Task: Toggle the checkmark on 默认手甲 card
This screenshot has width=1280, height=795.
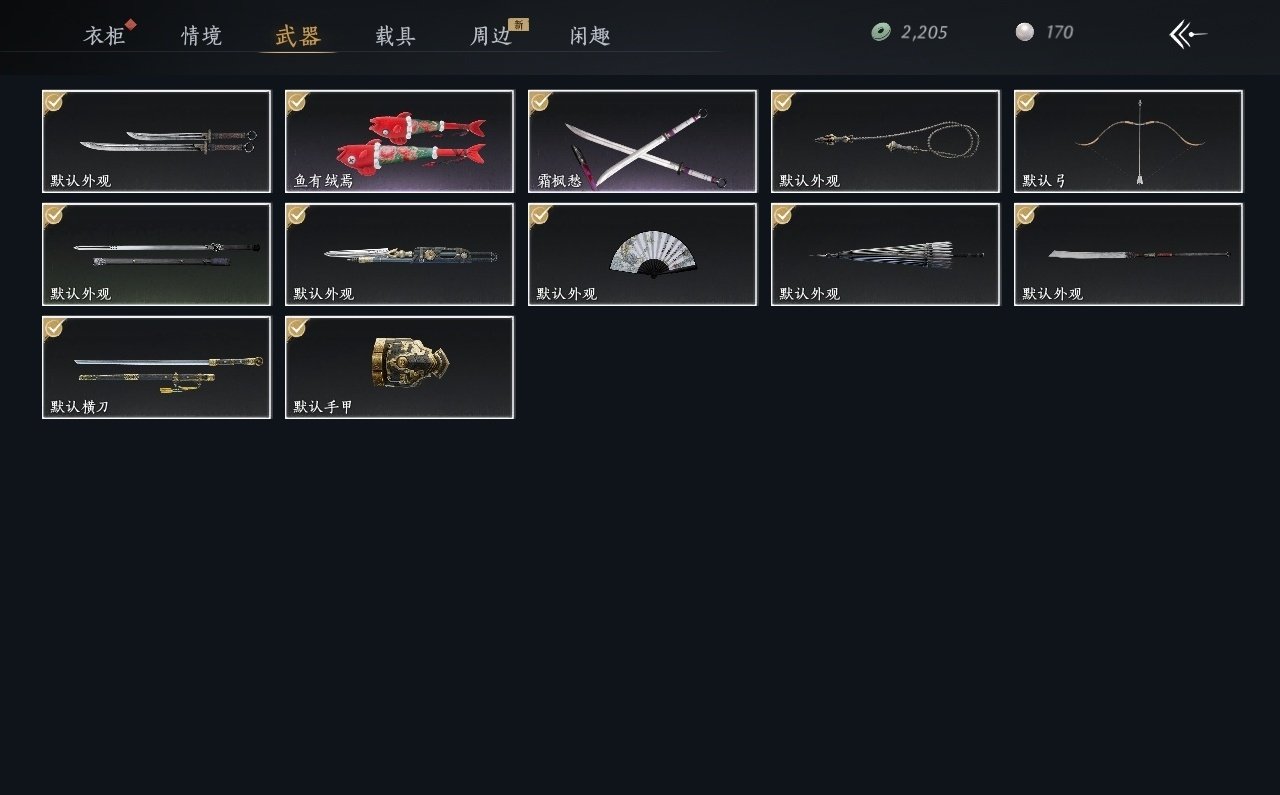Action: point(297,328)
